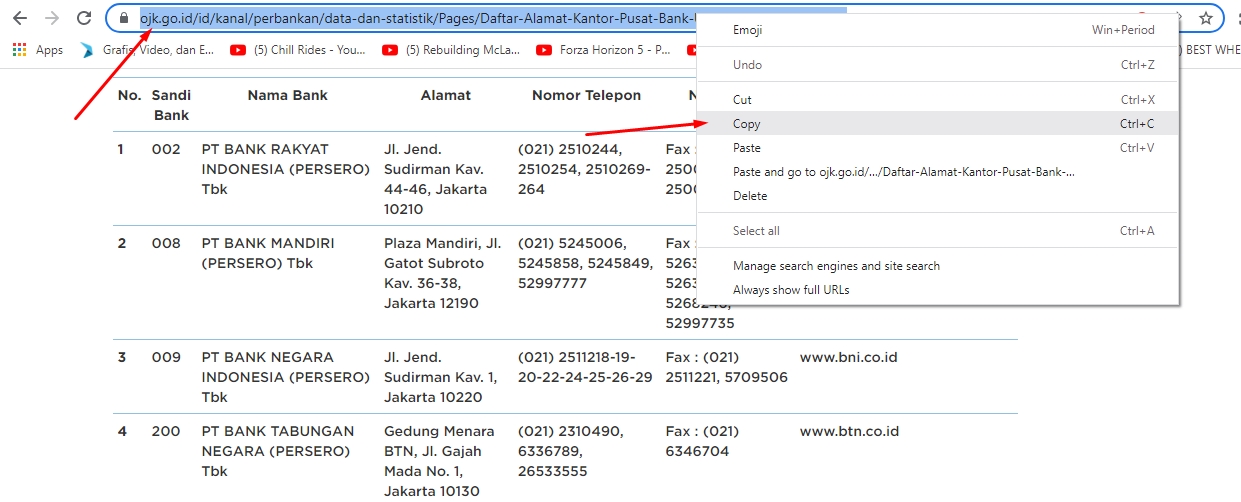Click phone number '(021) 2510244' cell
Viewport: 1241px width, 502px height.
point(584,169)
